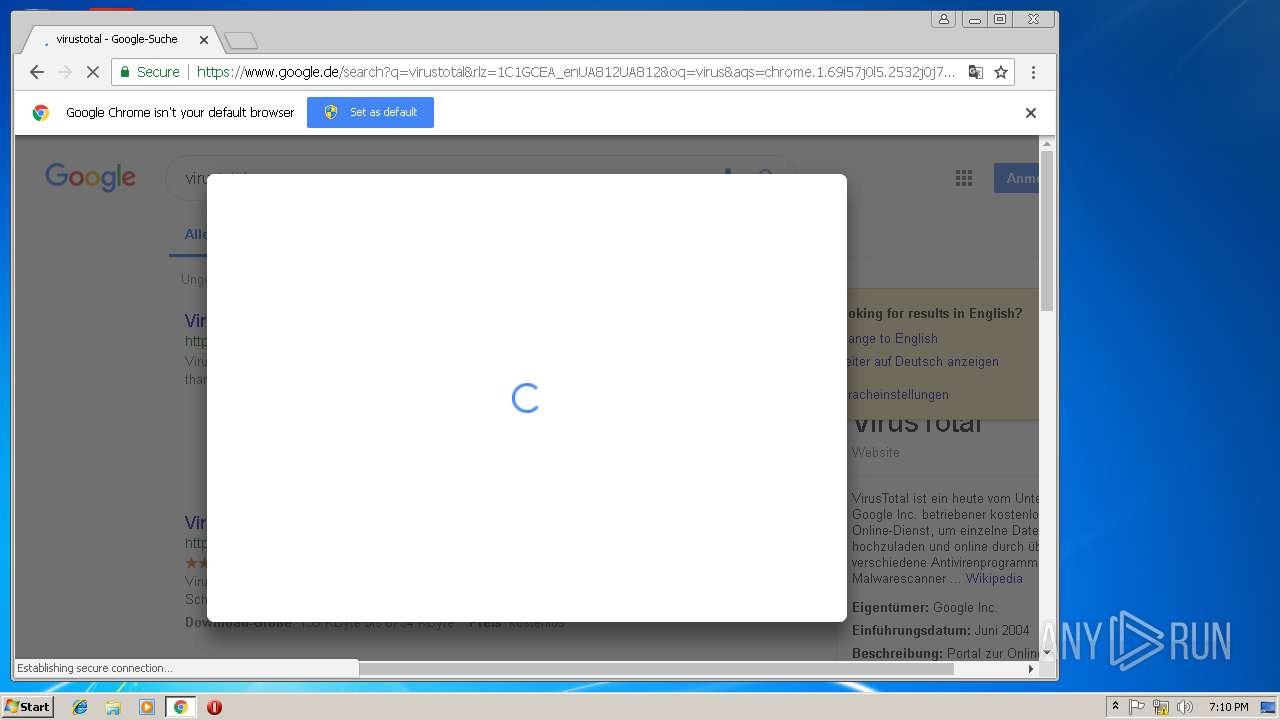The image size is (1280, 720).
Task: Dismiss the default browser notification bar
Action: pos(1031,113)
